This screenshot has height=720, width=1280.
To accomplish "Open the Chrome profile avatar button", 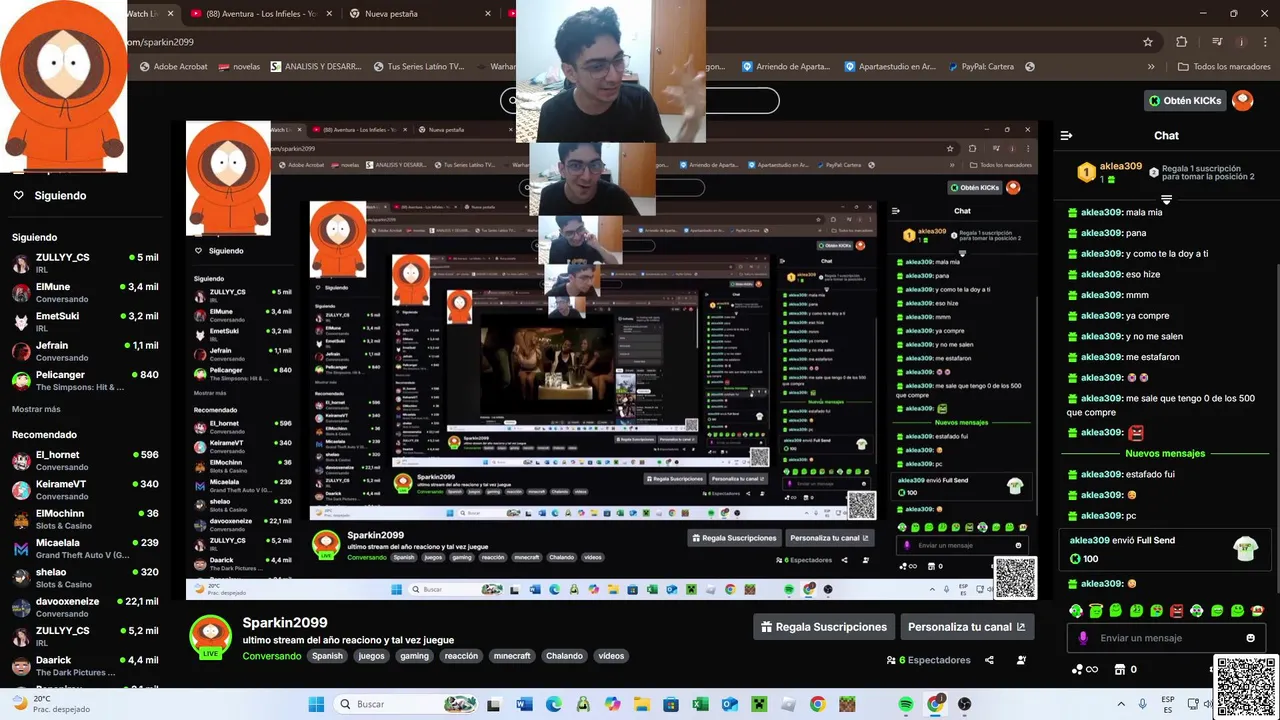I will (1241, 42).
